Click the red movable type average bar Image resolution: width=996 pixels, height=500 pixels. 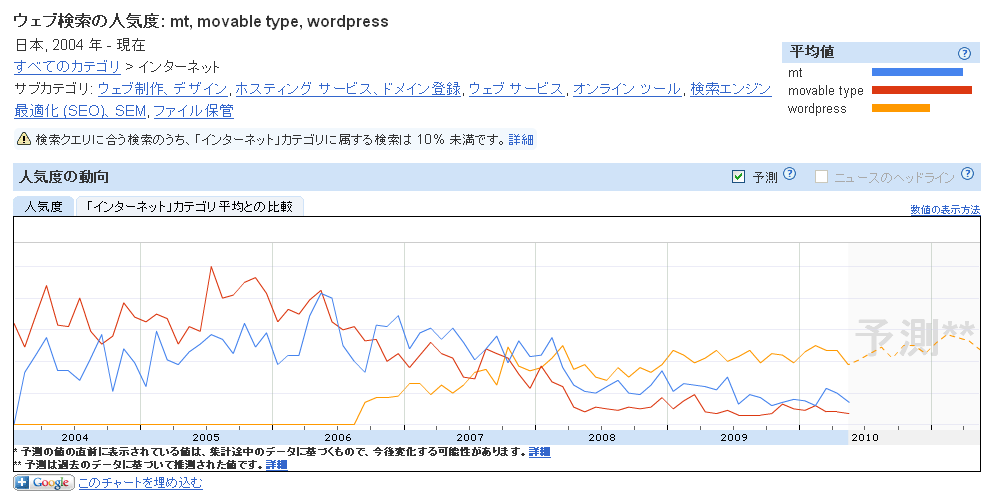coord(922,90)
